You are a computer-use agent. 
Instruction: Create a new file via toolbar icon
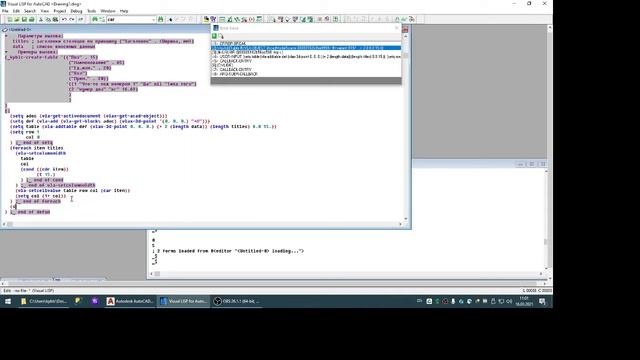click(x=9, y=19)
